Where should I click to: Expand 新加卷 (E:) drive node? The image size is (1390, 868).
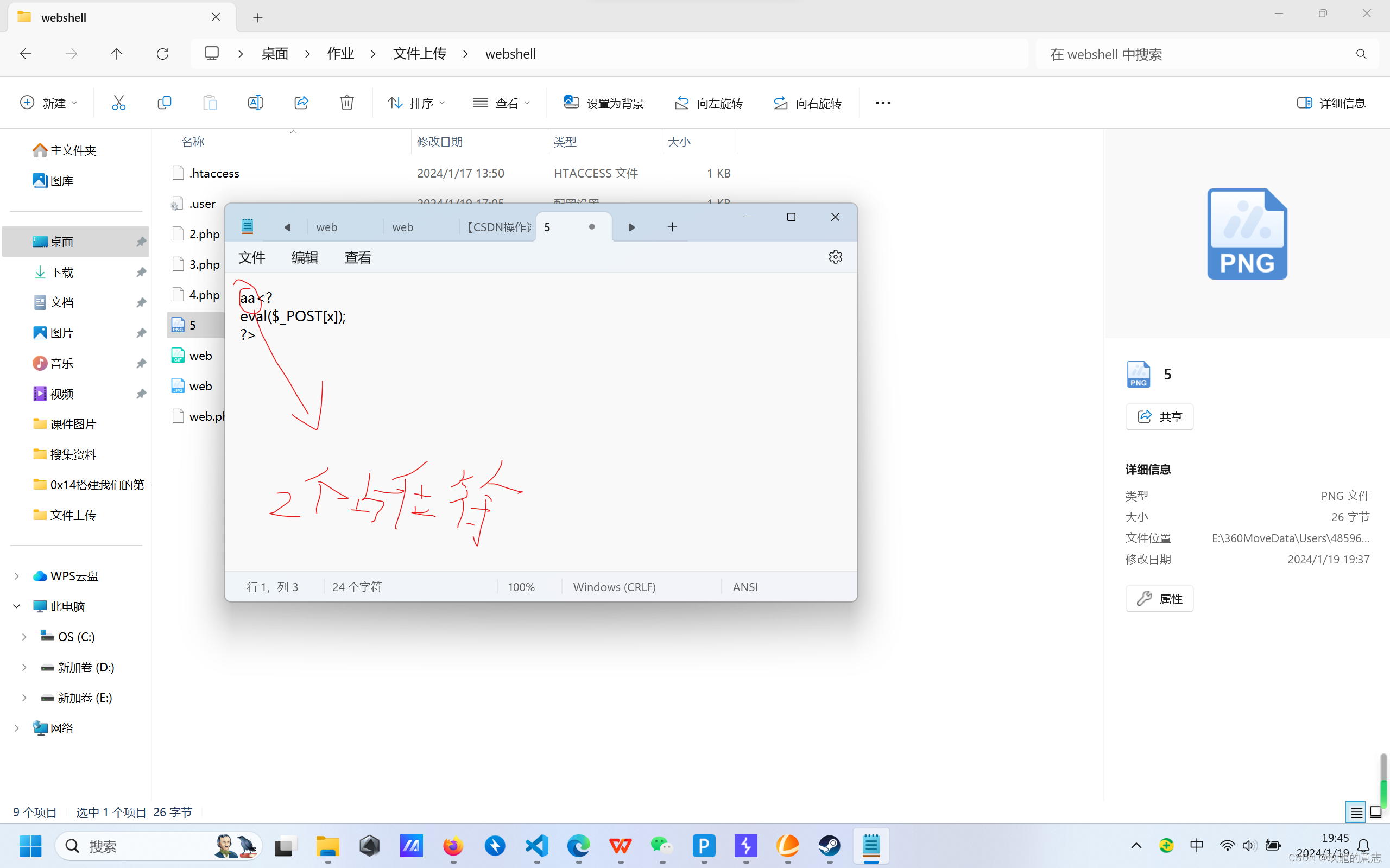pos(24,698)
